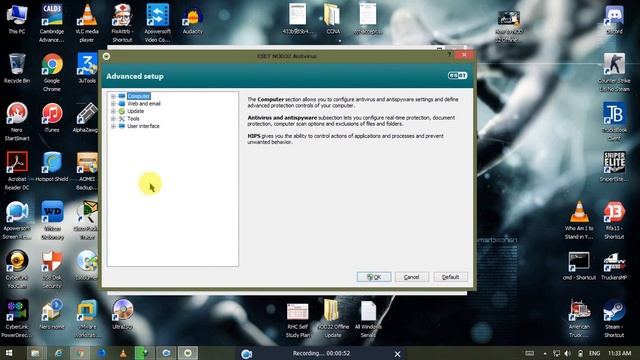
Task: Open Nero StartSmart desktop icon
Action: (17, 122)
